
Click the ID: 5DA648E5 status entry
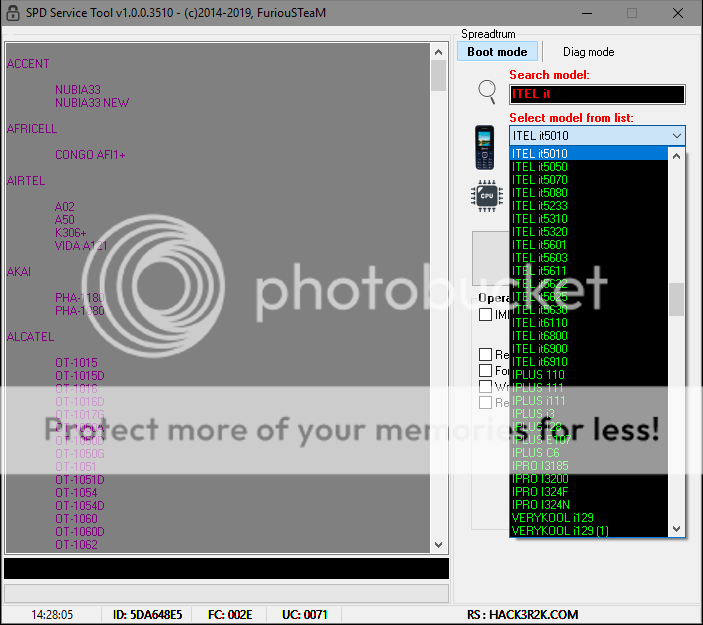tap(147, 614)
